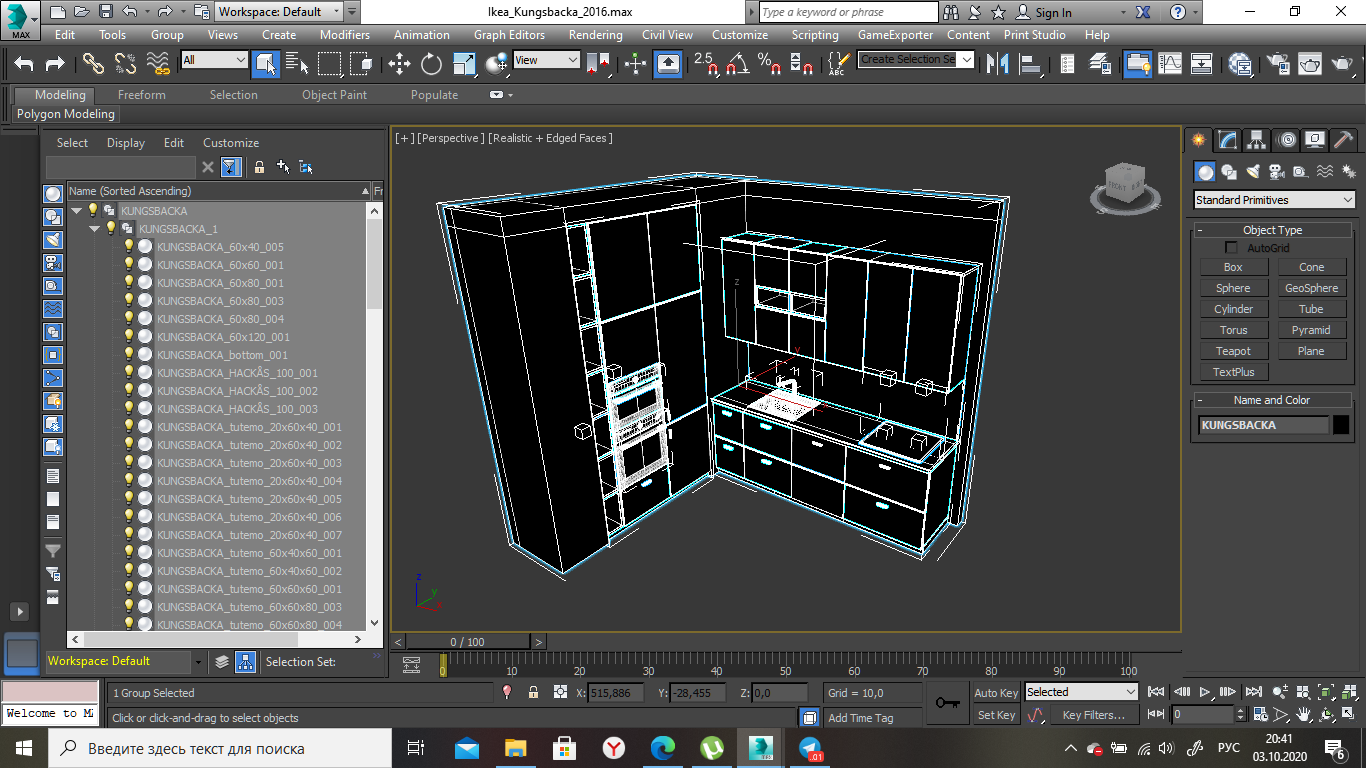The height and width of the screenshot is (768, 1366).
Task: Click the Sign In link
Action: pos(1053,12)
